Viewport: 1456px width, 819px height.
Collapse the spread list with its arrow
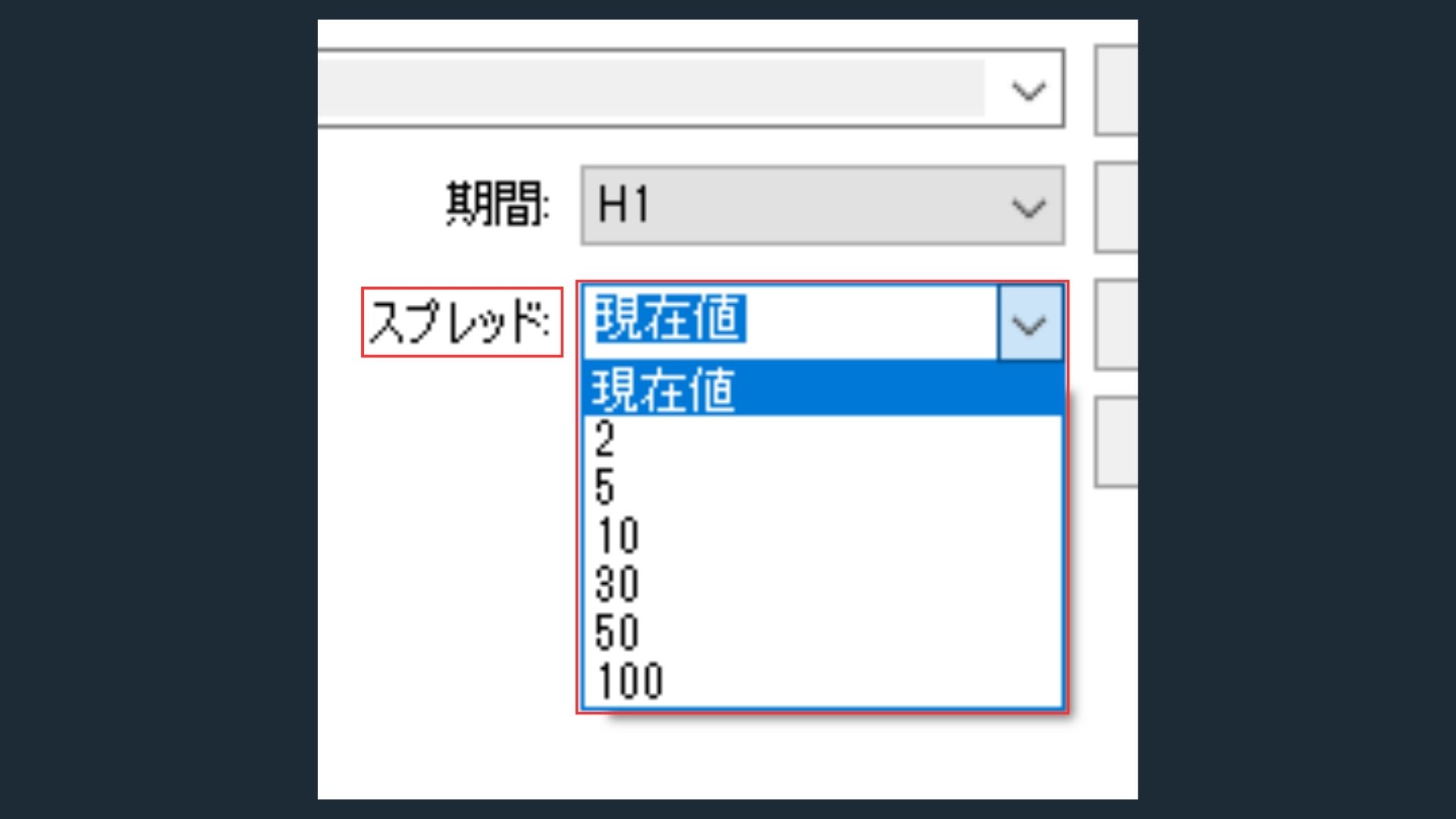coord(1030,323)
